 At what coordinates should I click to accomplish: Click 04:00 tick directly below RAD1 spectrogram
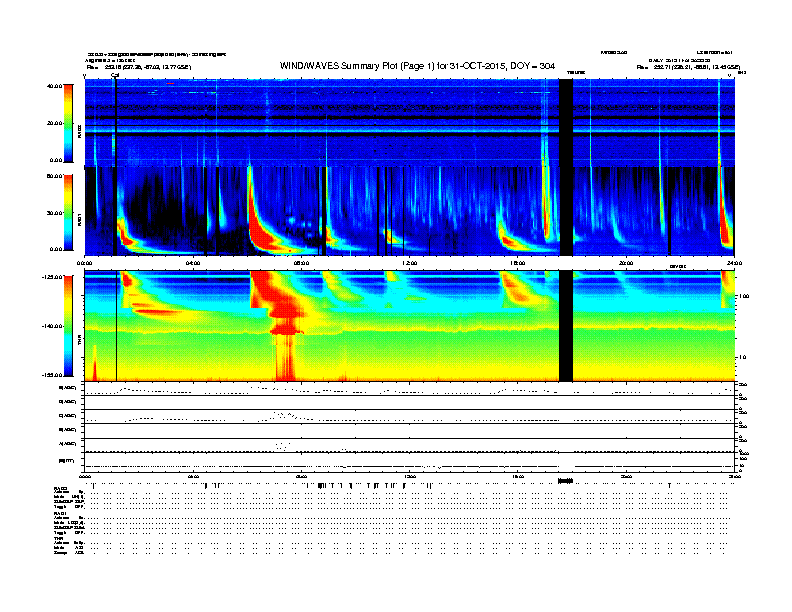[x=193, y=263]
